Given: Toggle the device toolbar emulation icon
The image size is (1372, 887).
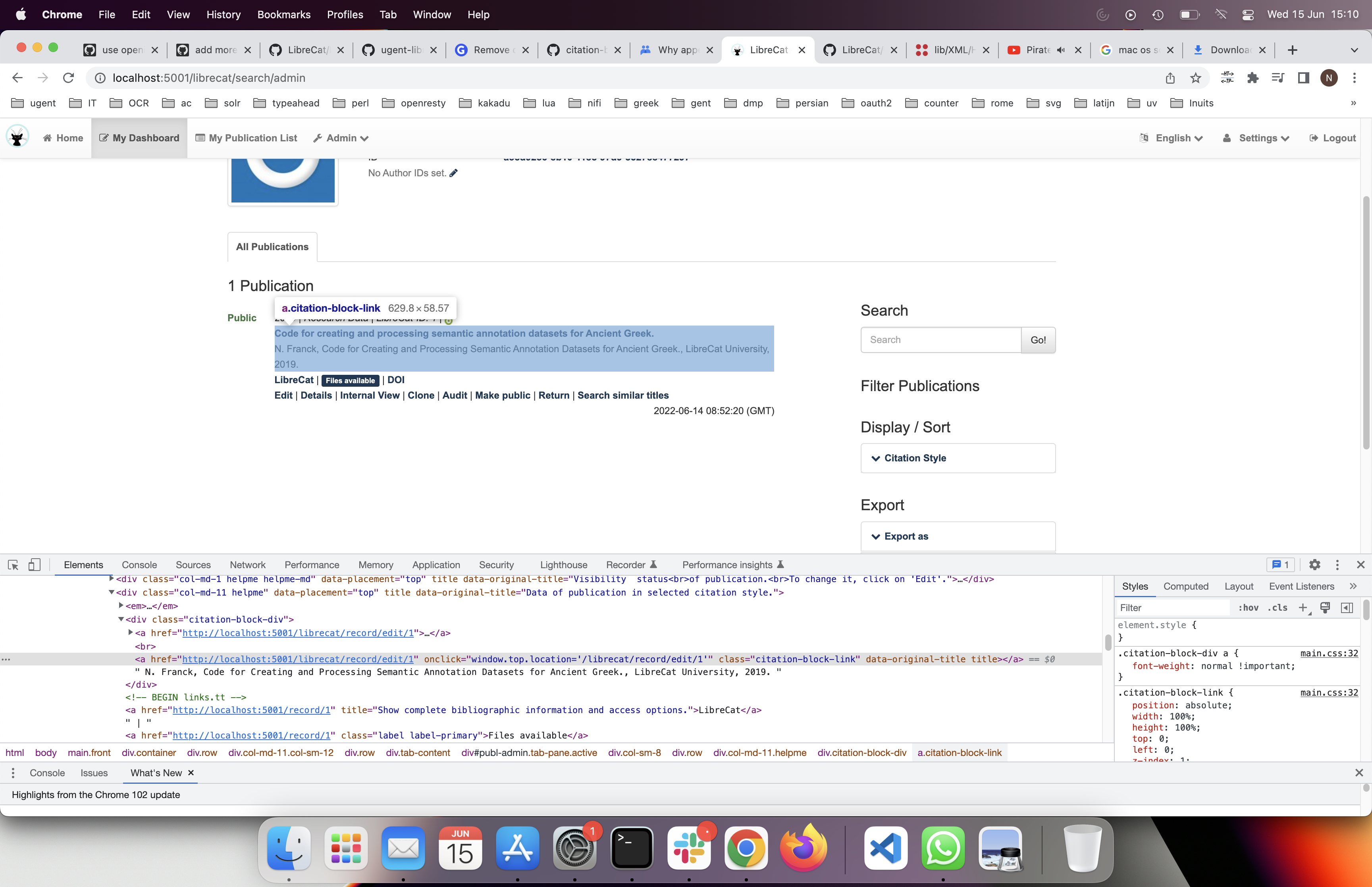Looking at the screenshot, I should [34, 565].
